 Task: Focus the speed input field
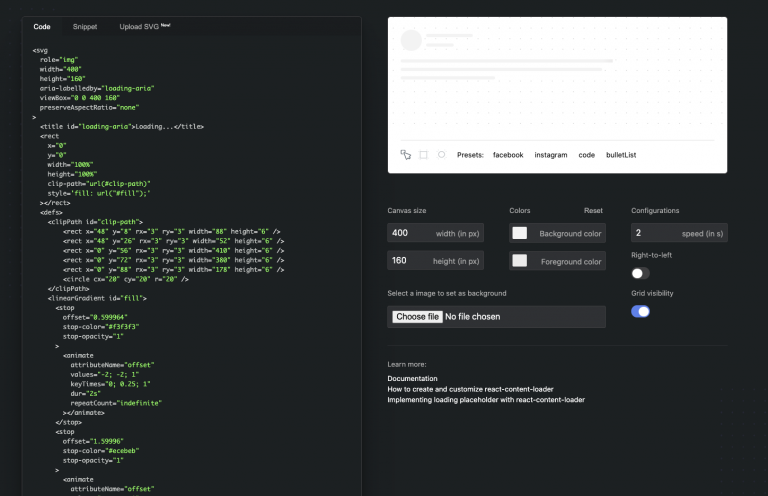tap(679, 233)
